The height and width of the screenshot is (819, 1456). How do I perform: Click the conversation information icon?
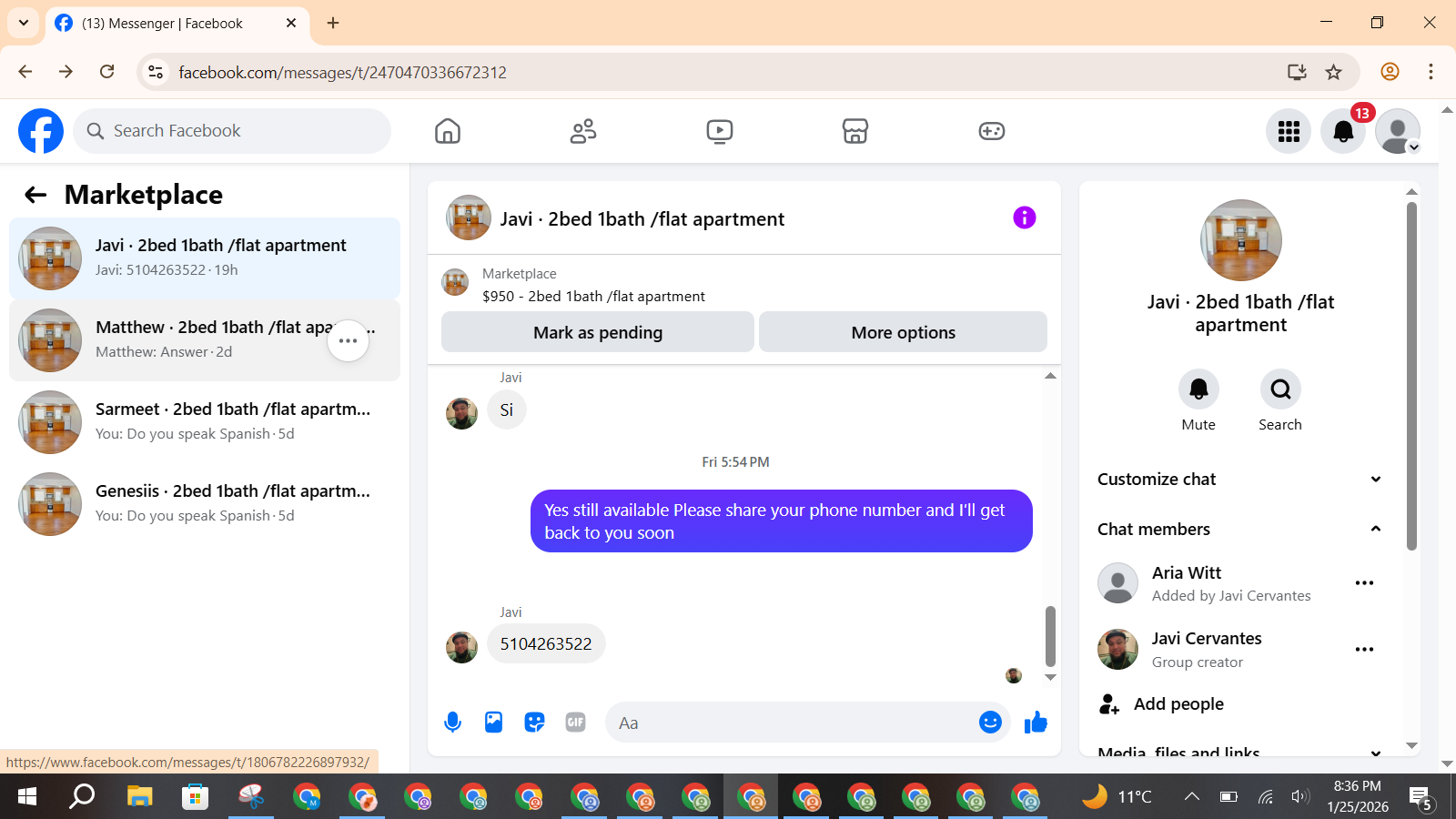(x=1025, y=217)
